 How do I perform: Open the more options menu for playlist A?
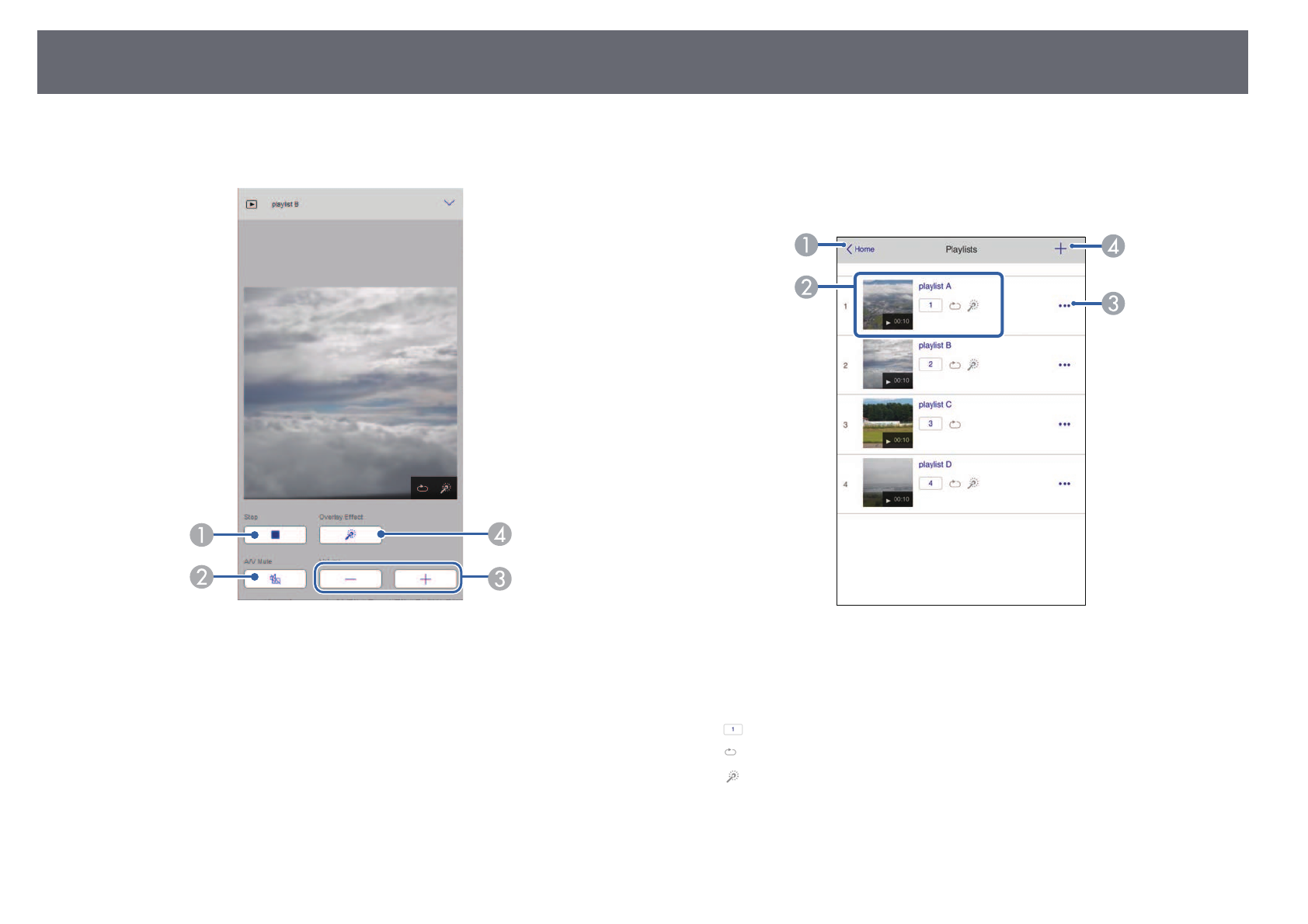point(1064,306)
